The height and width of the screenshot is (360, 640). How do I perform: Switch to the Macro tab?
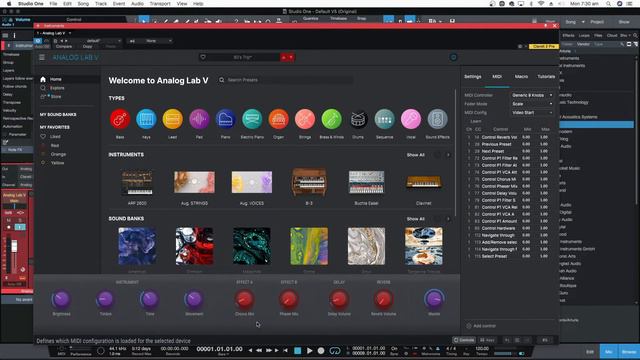tap(521, 77)
